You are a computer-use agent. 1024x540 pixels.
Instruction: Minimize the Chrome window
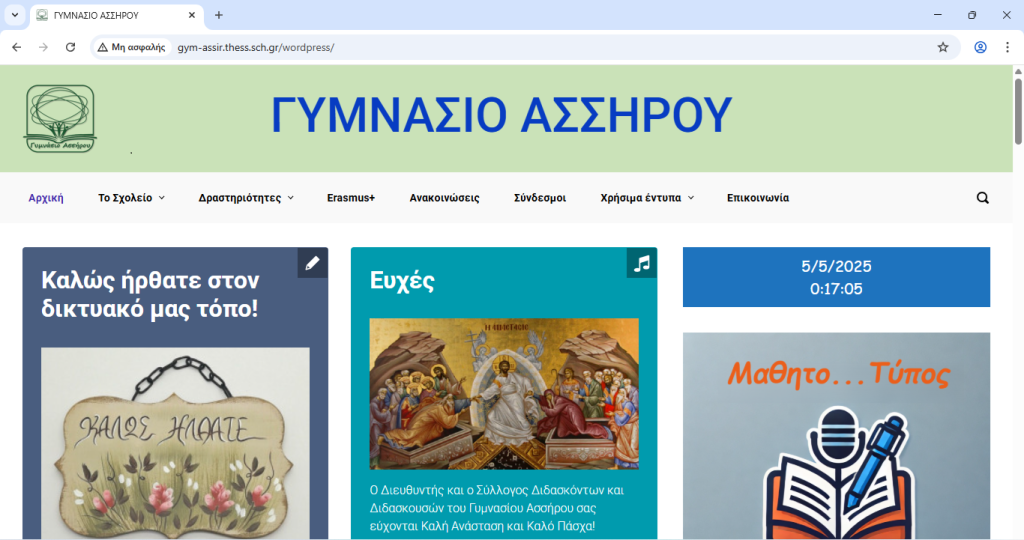point(938,15)
